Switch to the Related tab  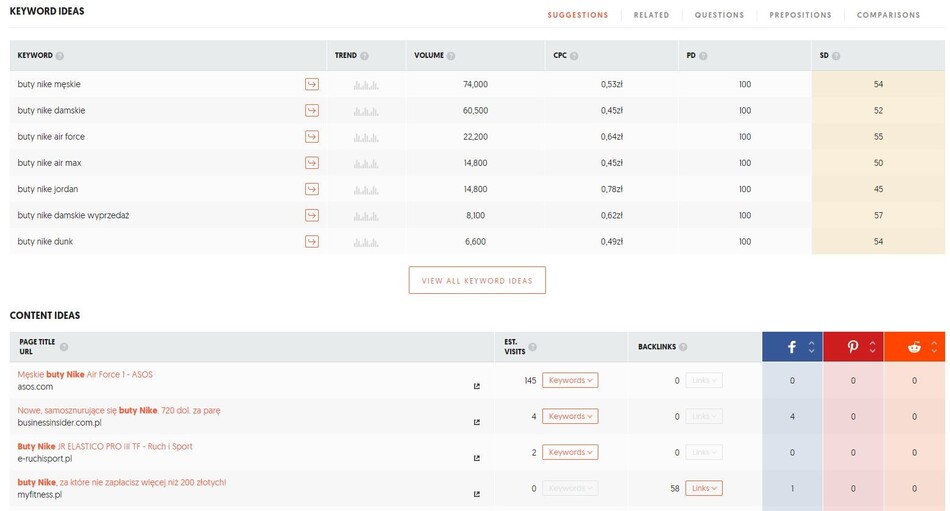click(x=651, y=15)
